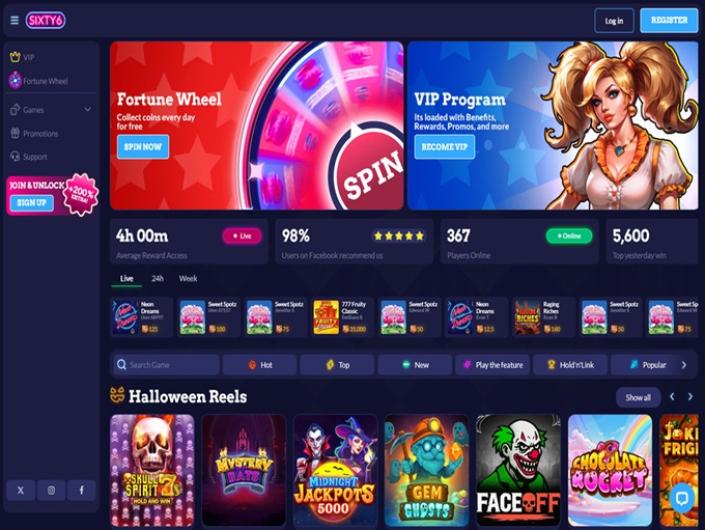Filter games by Hold'n'Link

point(570,365)
